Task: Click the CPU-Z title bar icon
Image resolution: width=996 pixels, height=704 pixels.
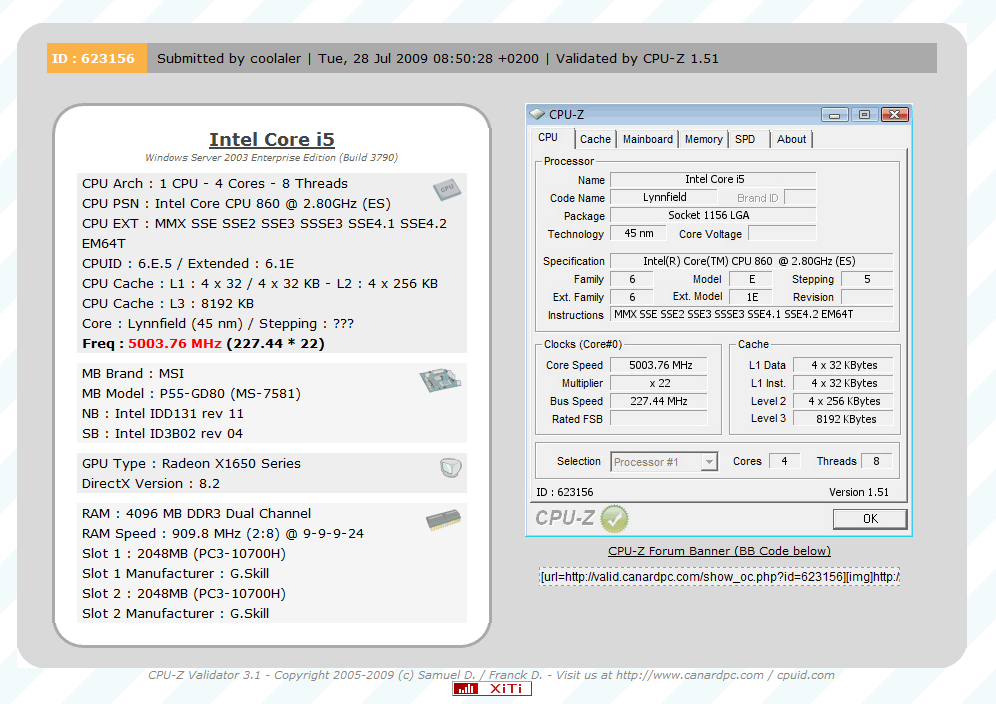Action: [537, 114]
